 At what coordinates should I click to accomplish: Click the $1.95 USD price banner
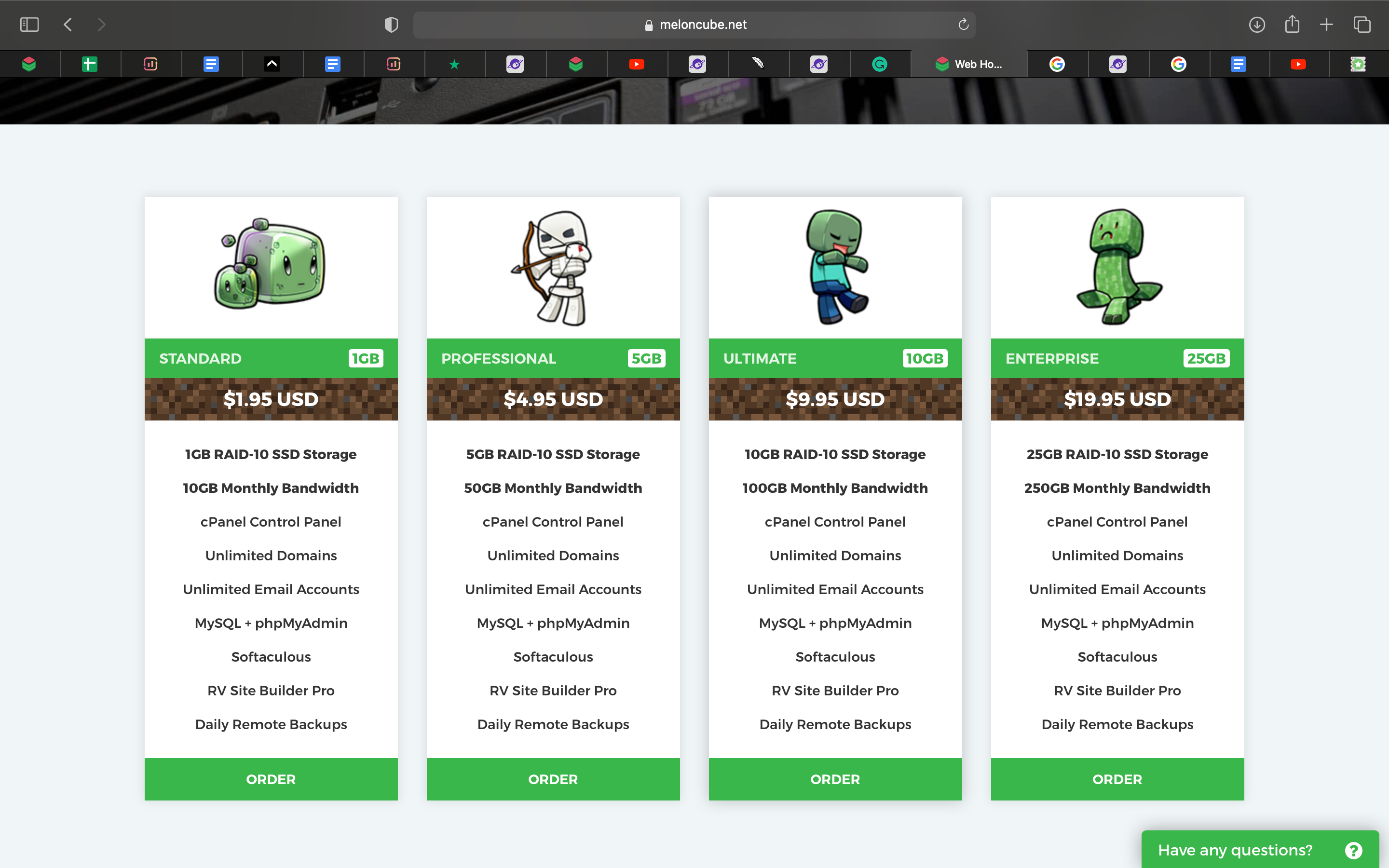coord(271,399)
